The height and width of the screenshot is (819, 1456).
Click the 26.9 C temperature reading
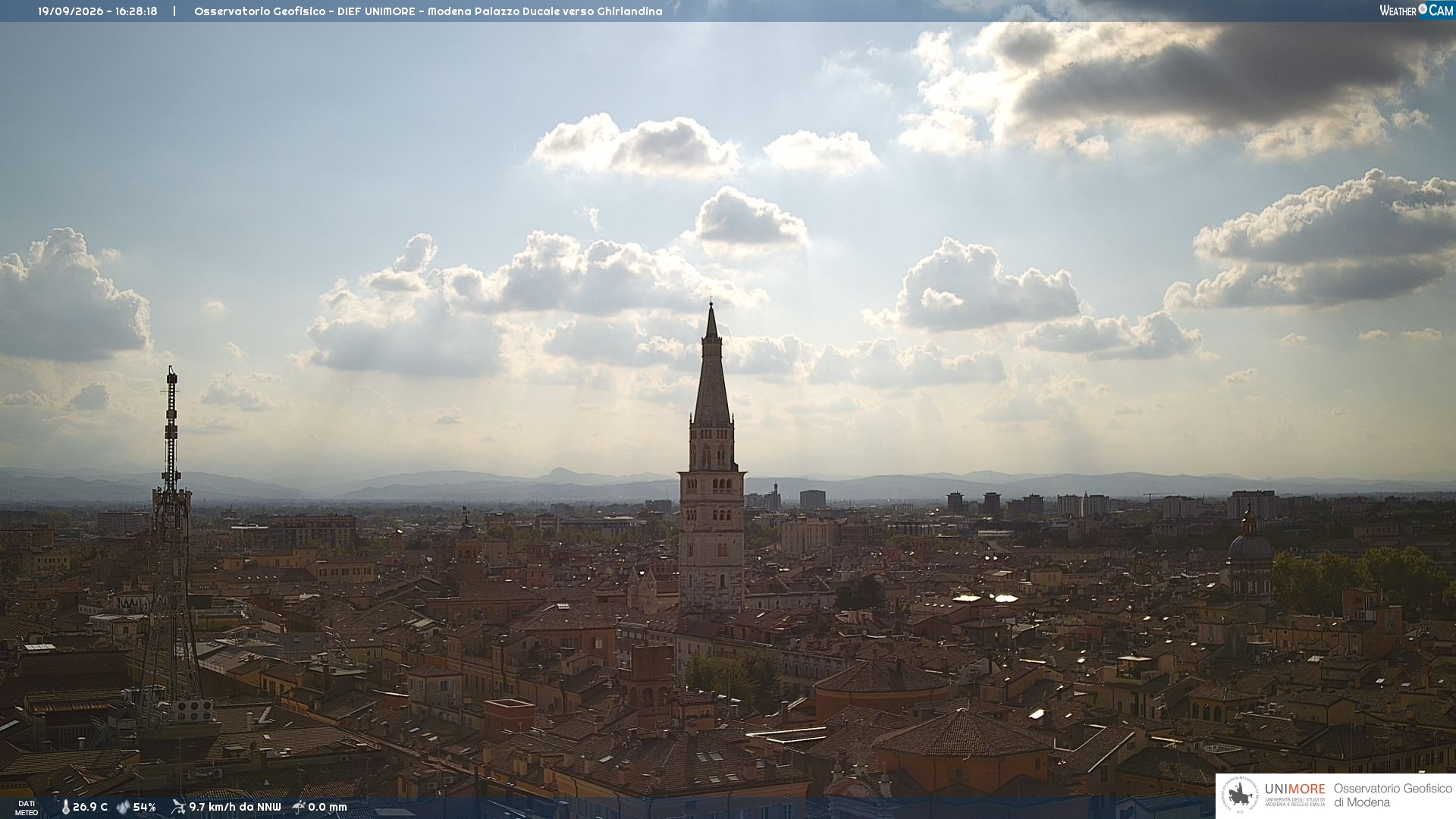pos(90,807)
